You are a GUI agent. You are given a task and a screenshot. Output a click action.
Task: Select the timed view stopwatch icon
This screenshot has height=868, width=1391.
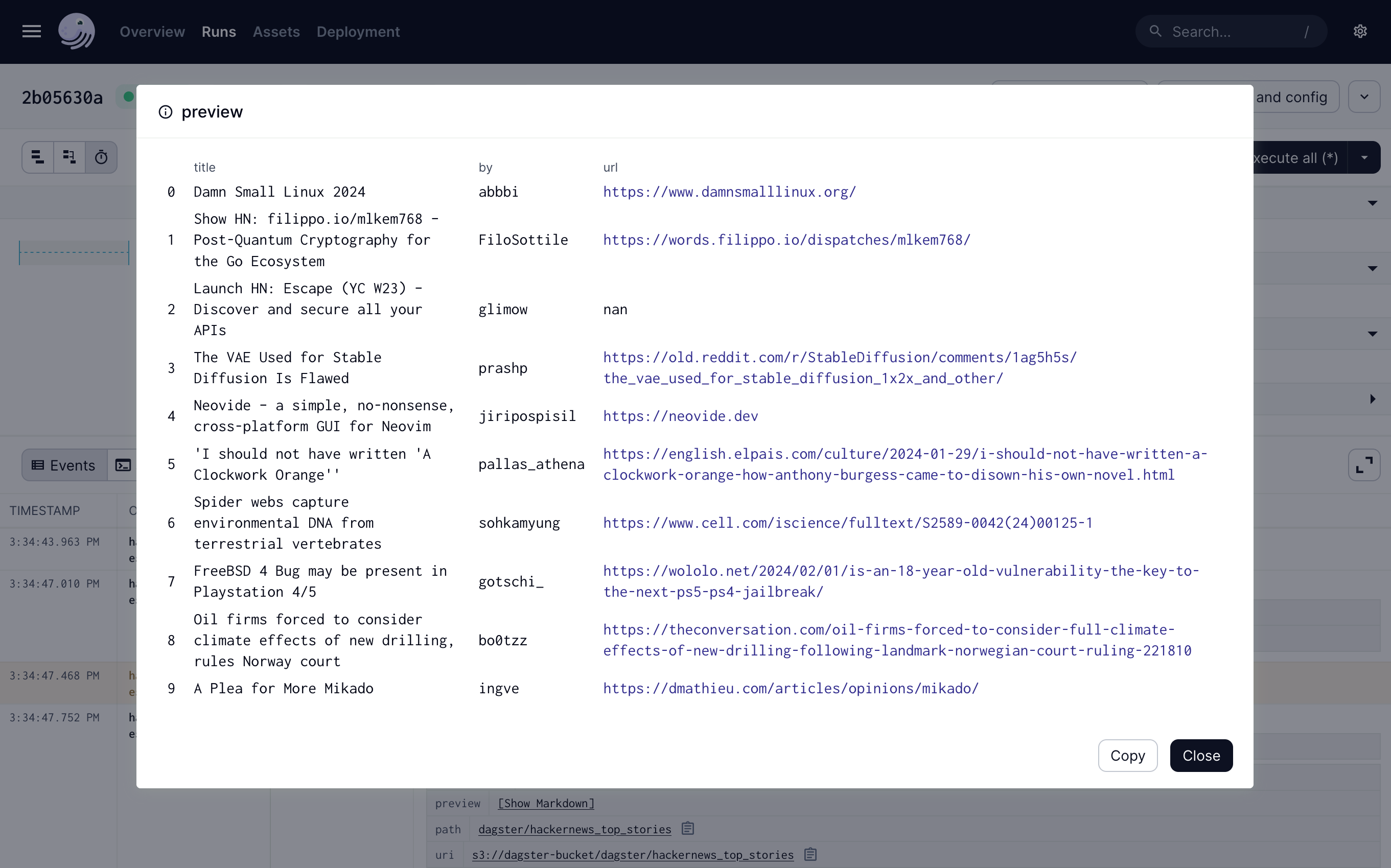click(x=101, y=157)
